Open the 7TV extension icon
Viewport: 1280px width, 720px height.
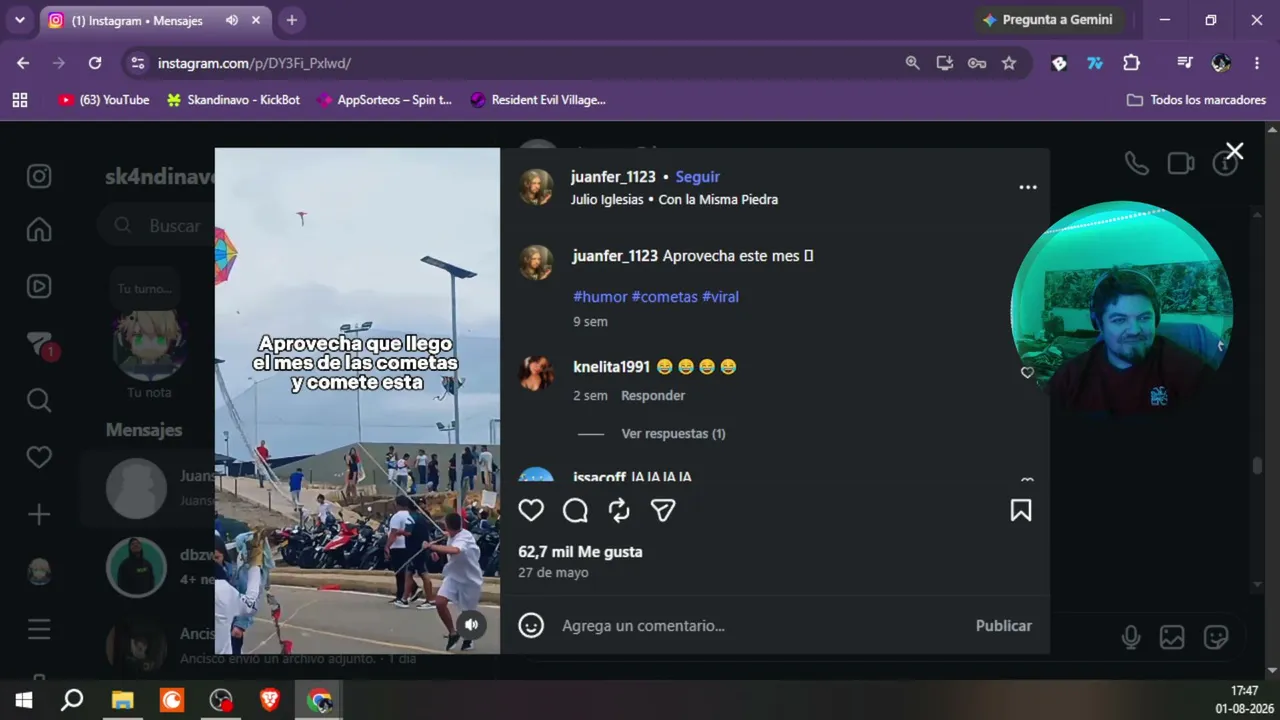coord(1095,63)
